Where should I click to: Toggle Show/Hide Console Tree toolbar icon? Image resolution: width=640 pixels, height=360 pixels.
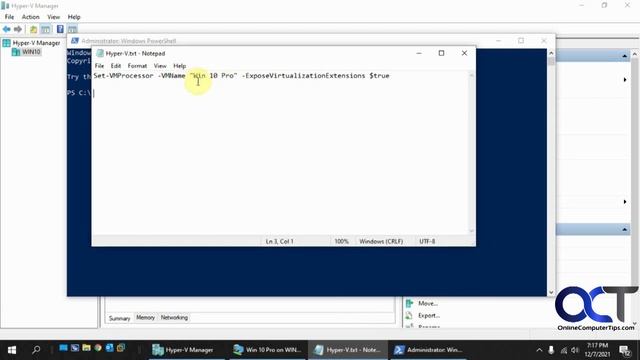coord(46,29)
